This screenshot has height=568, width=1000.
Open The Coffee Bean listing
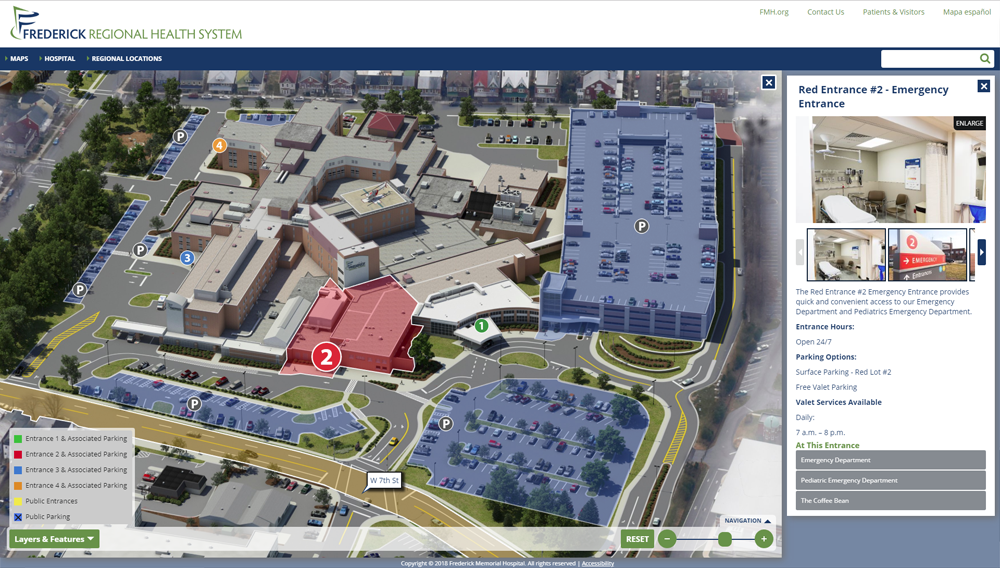coord(890,500)
